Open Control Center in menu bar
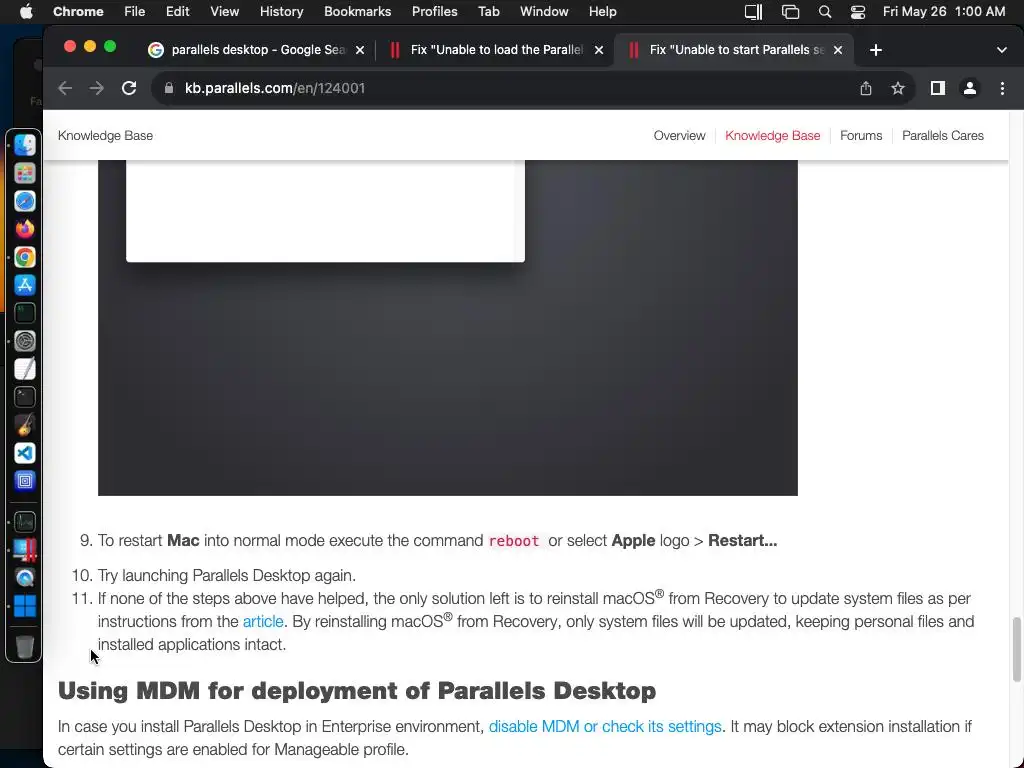The height and width of the screenshot is (768, 1024). pyautogui.click(x=857, y=12)
